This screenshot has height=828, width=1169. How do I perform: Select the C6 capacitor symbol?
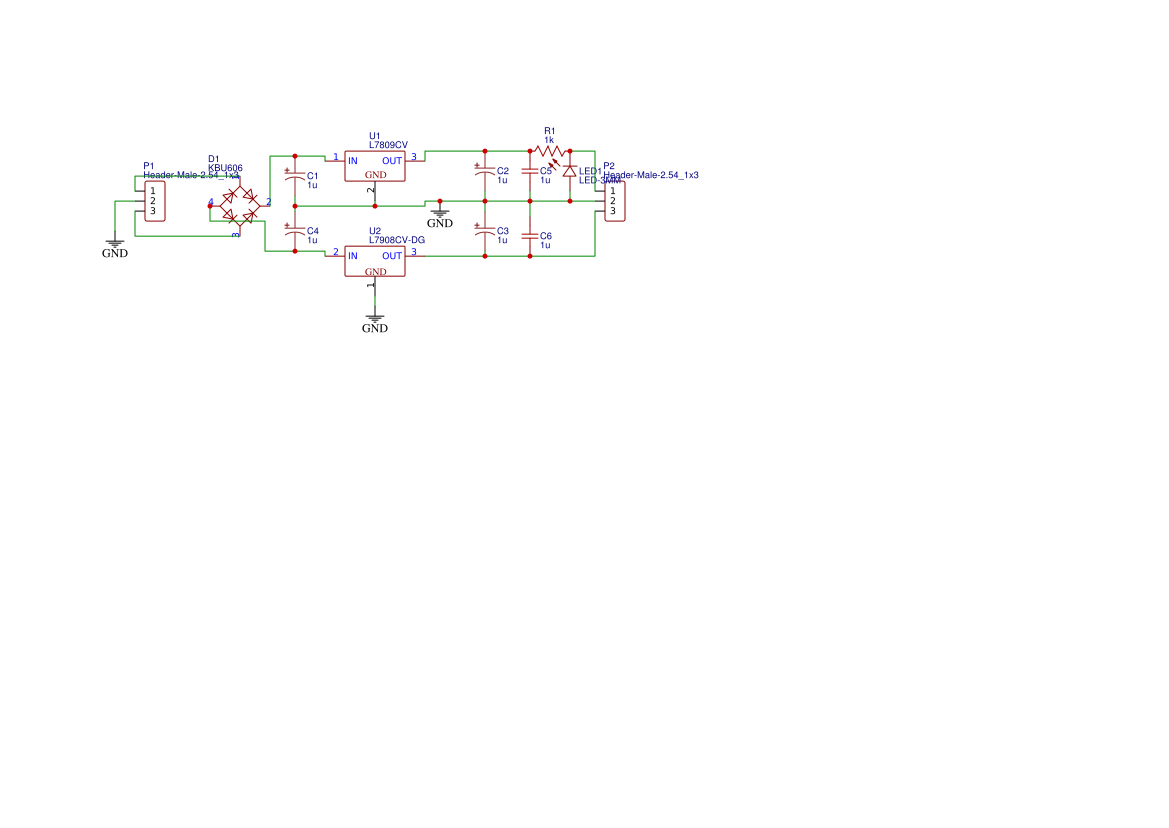(529, 236)
